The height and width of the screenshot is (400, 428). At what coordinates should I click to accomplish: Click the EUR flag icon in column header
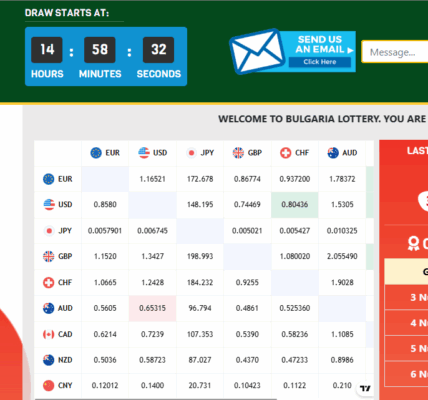96,153
